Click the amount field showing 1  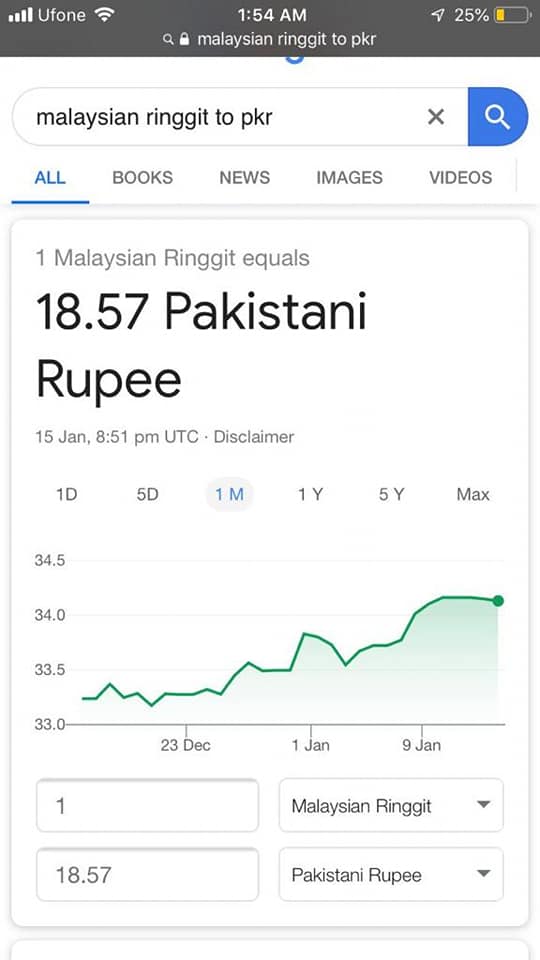coord(148,805)
